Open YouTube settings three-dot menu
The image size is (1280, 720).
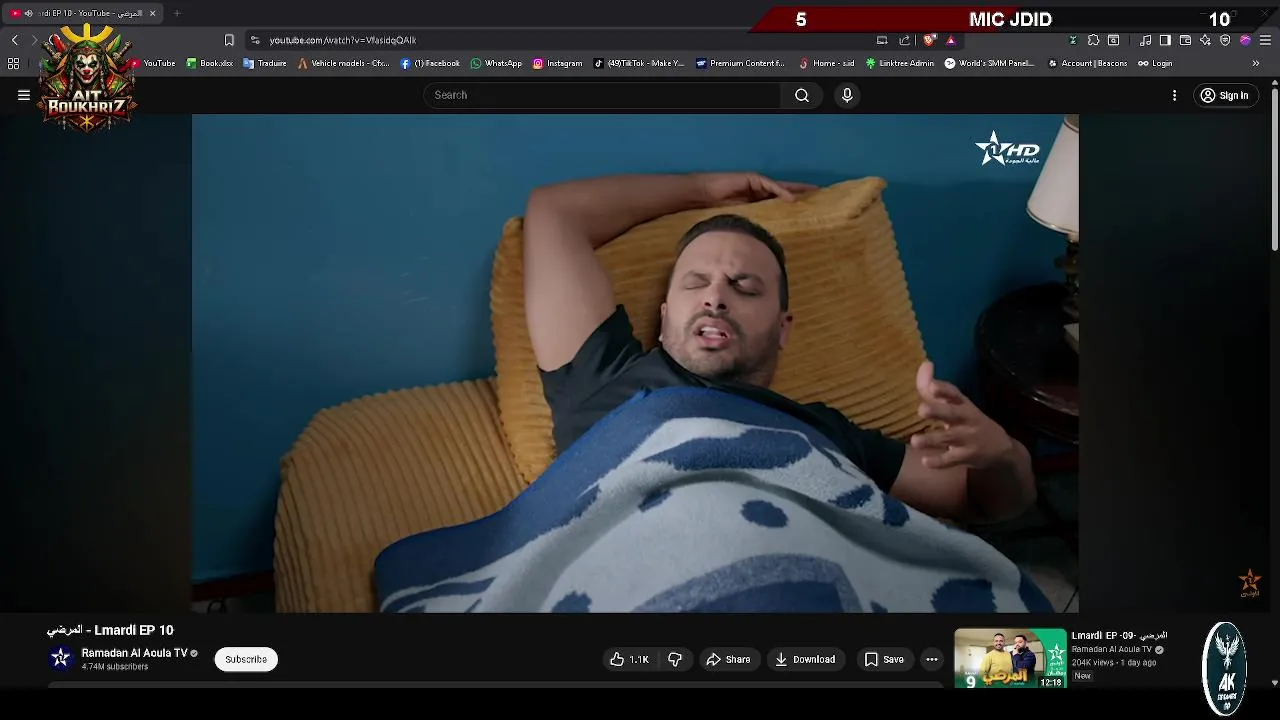pyautogui.click(x=1174, y=95)
